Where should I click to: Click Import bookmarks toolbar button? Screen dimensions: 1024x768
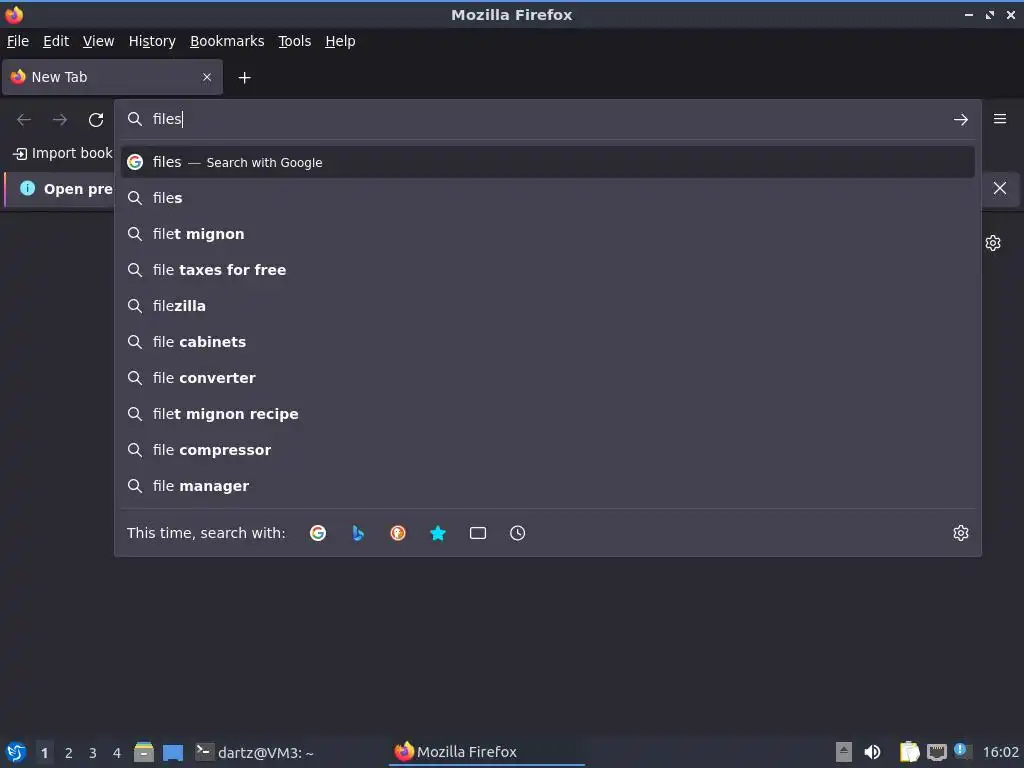pos(63,153)
